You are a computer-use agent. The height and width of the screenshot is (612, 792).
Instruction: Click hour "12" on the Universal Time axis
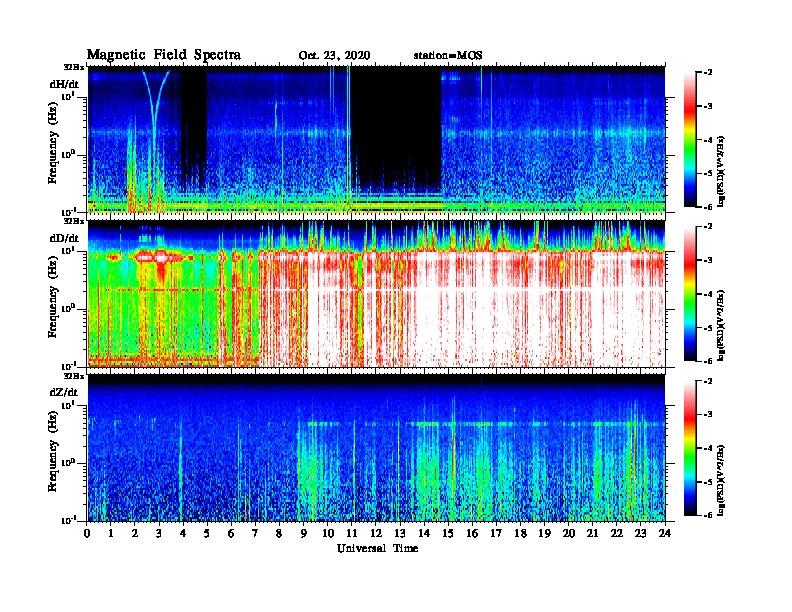[x=376, y=534]
